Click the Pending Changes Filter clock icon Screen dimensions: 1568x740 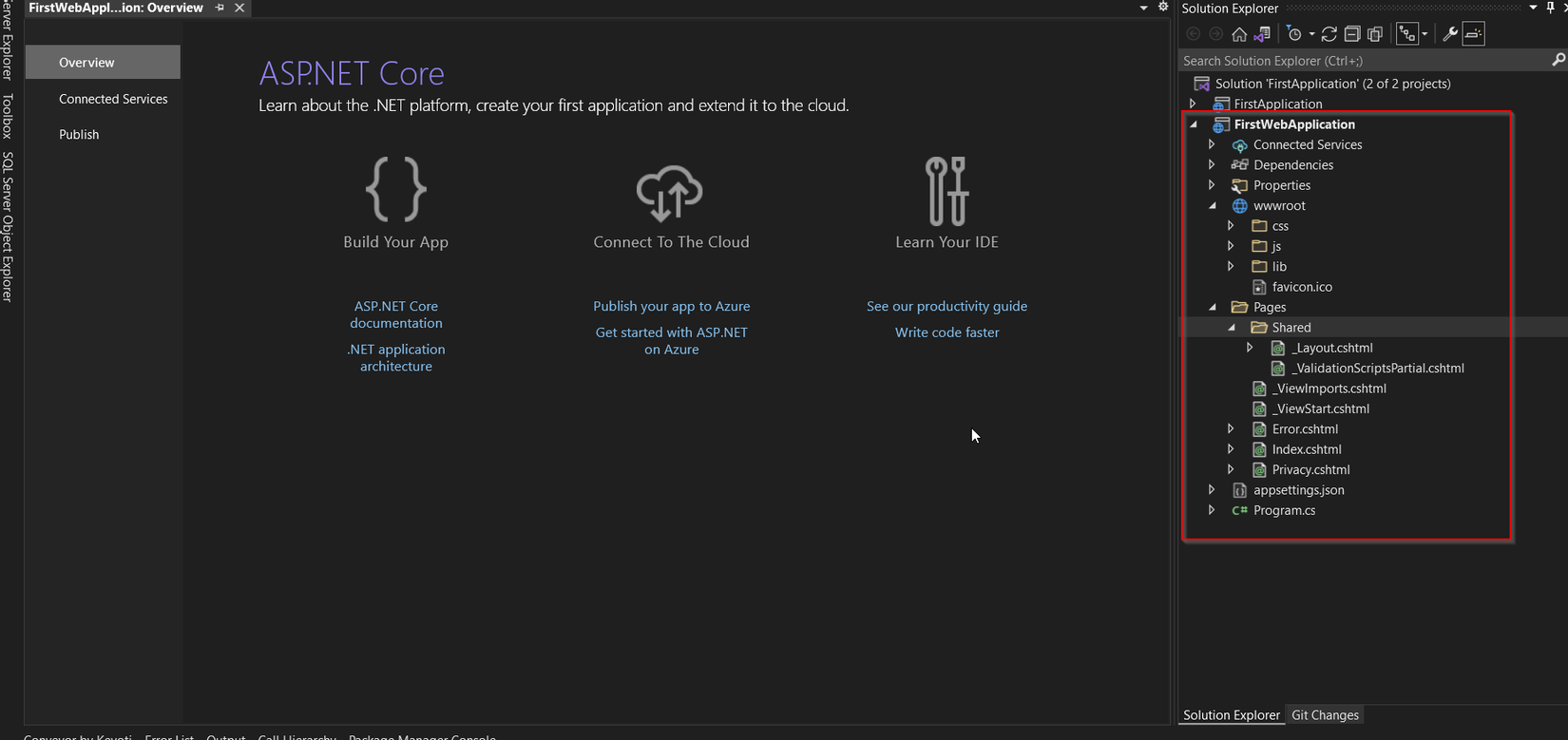click(x=1294, y=34)
